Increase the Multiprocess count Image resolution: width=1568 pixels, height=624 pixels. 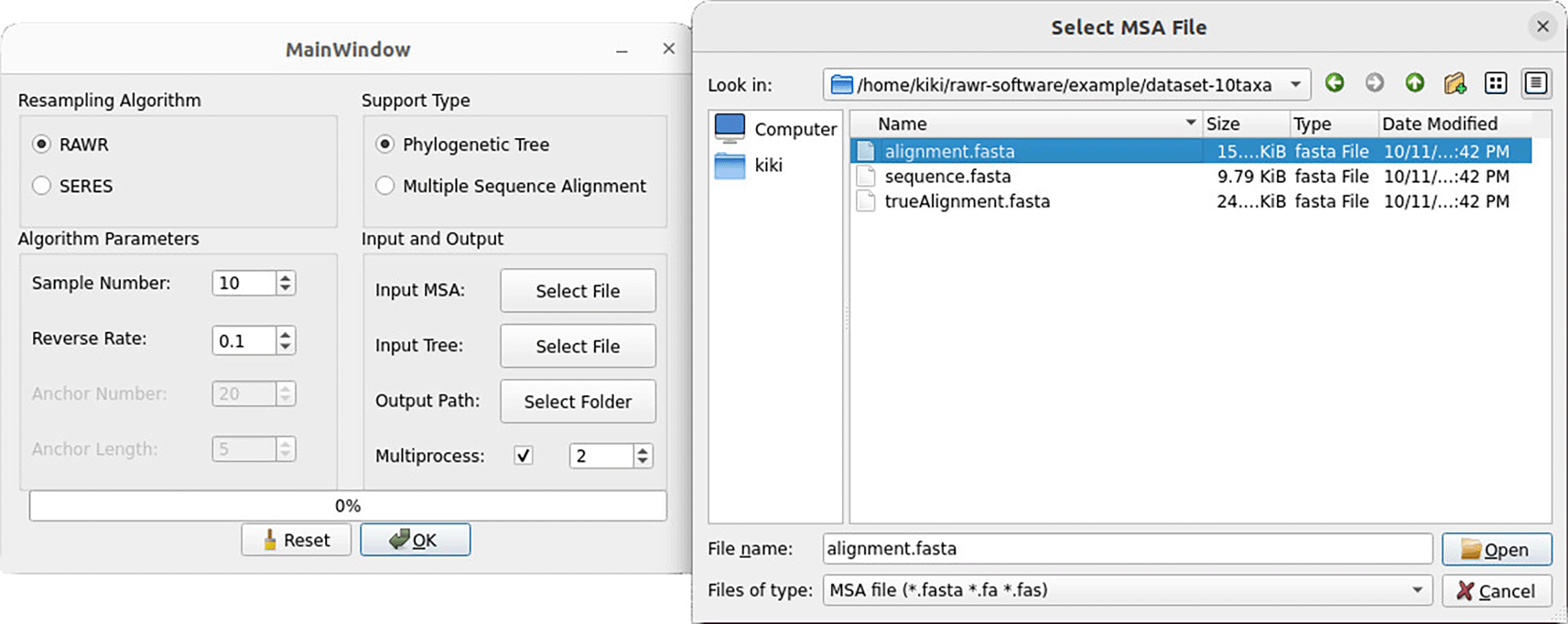coord(643,449)
